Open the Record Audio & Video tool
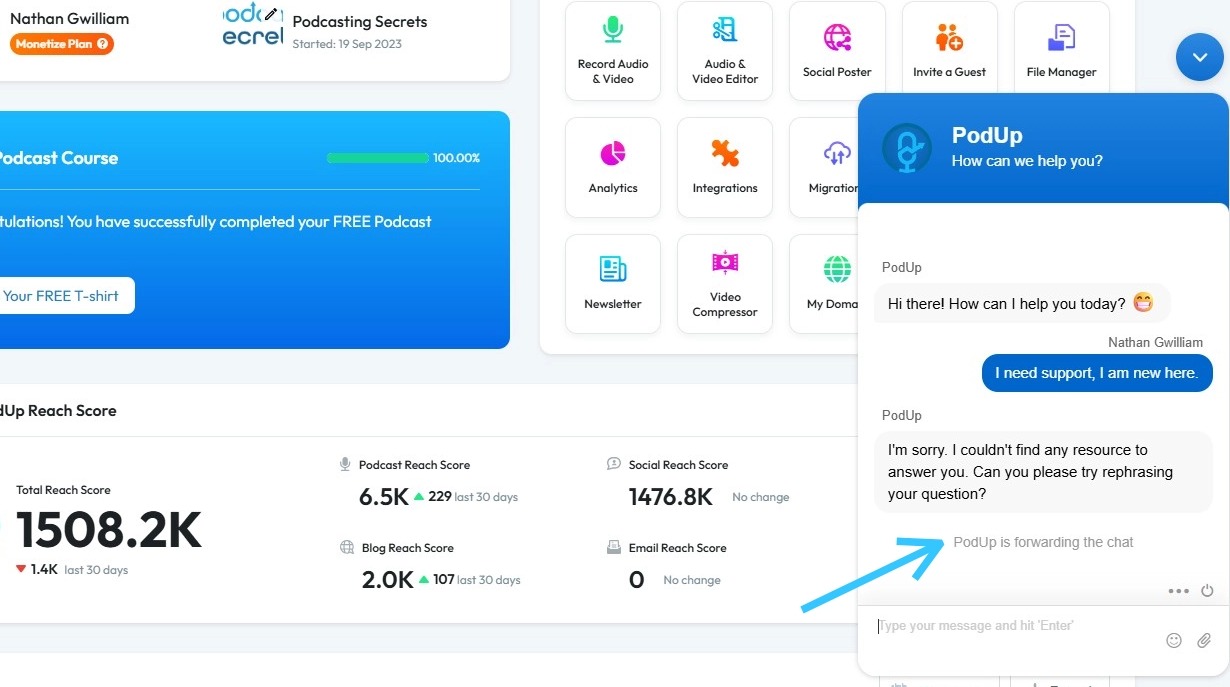Viewport: 1230px width, 687px height. (x=613, y=50)
